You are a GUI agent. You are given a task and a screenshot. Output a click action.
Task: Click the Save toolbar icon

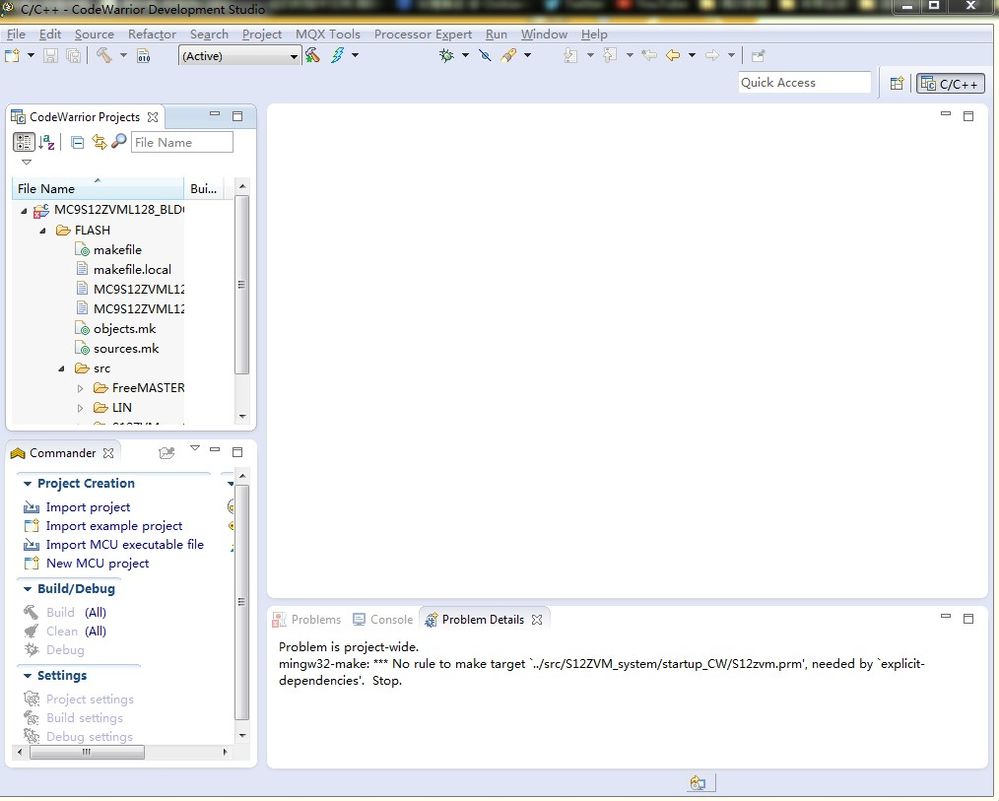(50, 56)
